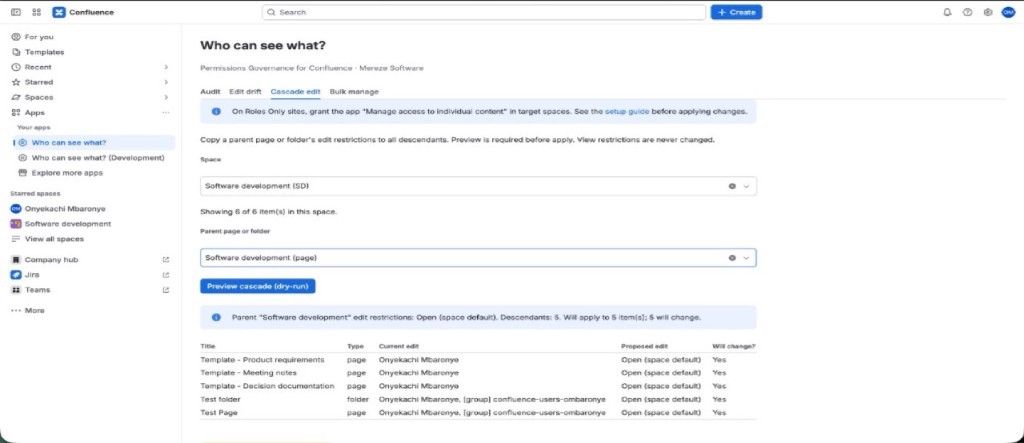This screenshot has width=1024, height=443.
Task: Click the Will change? column header
Action: coord(733,346)
